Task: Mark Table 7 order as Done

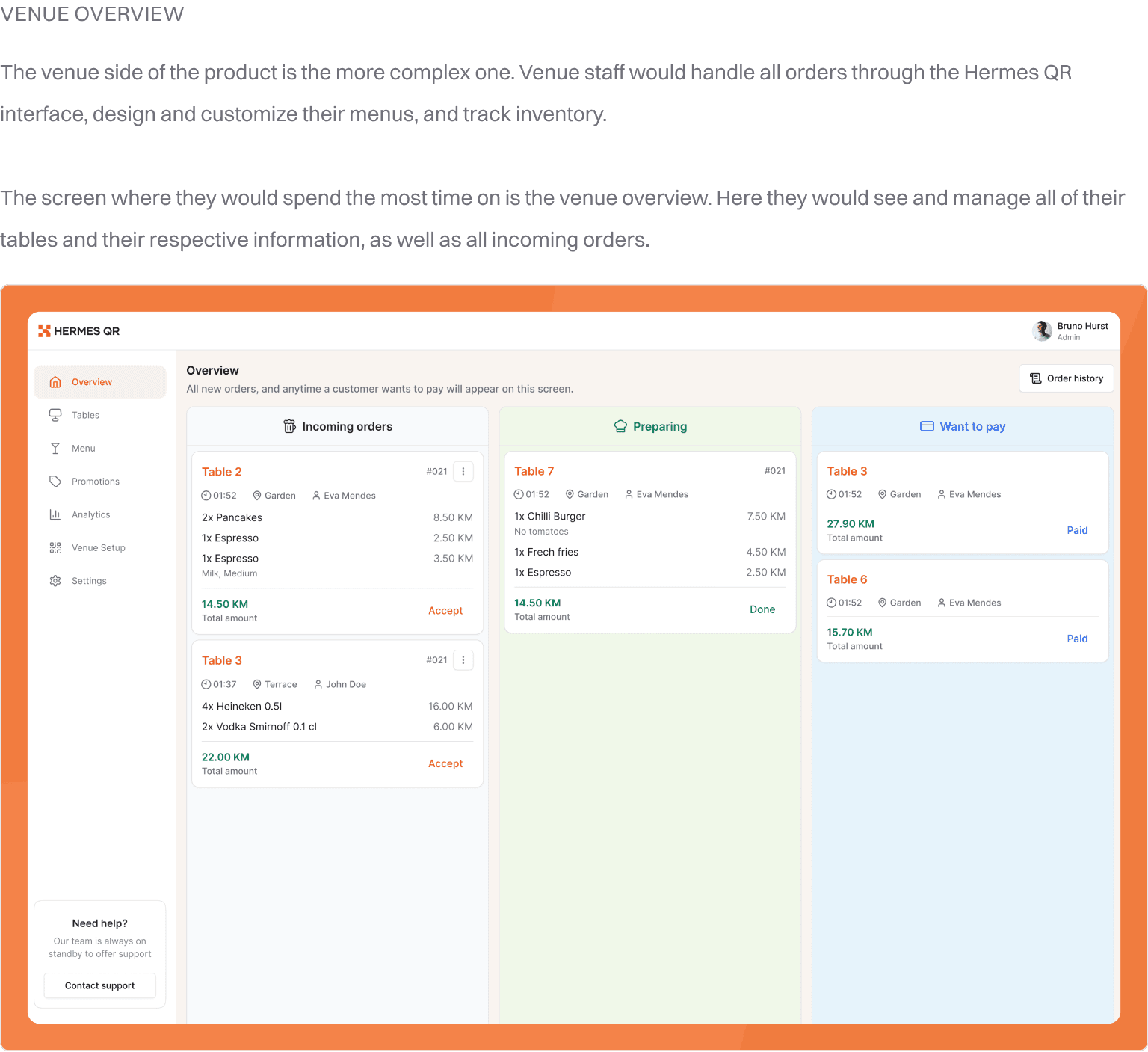Action: [x=762, y=609]
